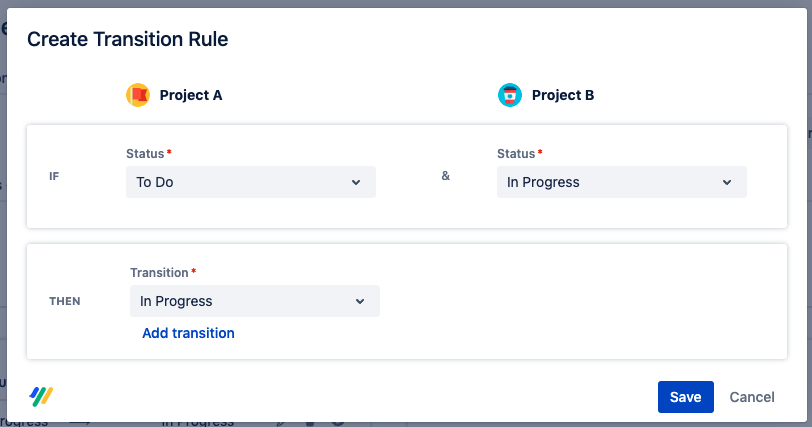Click the Transition field label
Image resolution: width=812 pixels, height=427 pixels.
pos(159,272)
